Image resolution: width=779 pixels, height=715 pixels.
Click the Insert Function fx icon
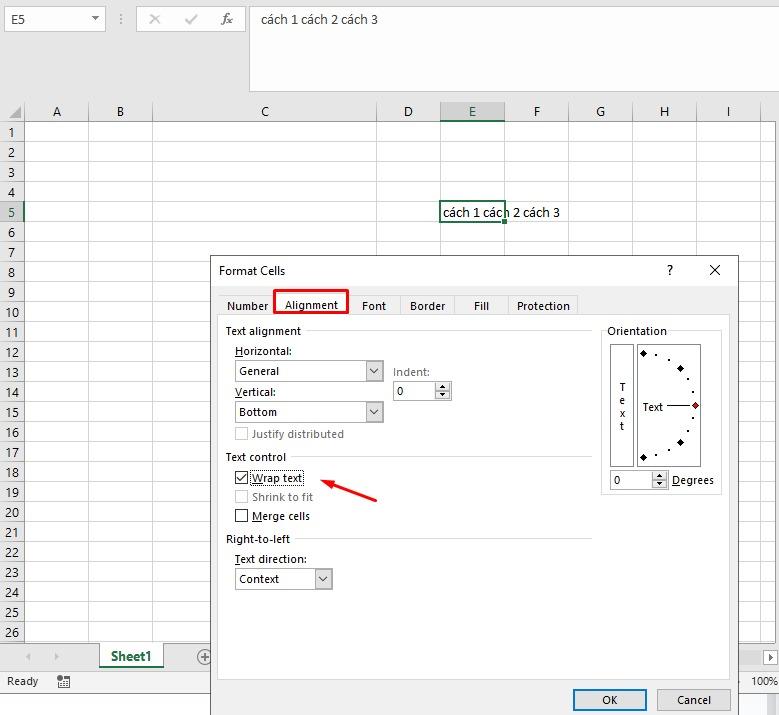[227, 19]
